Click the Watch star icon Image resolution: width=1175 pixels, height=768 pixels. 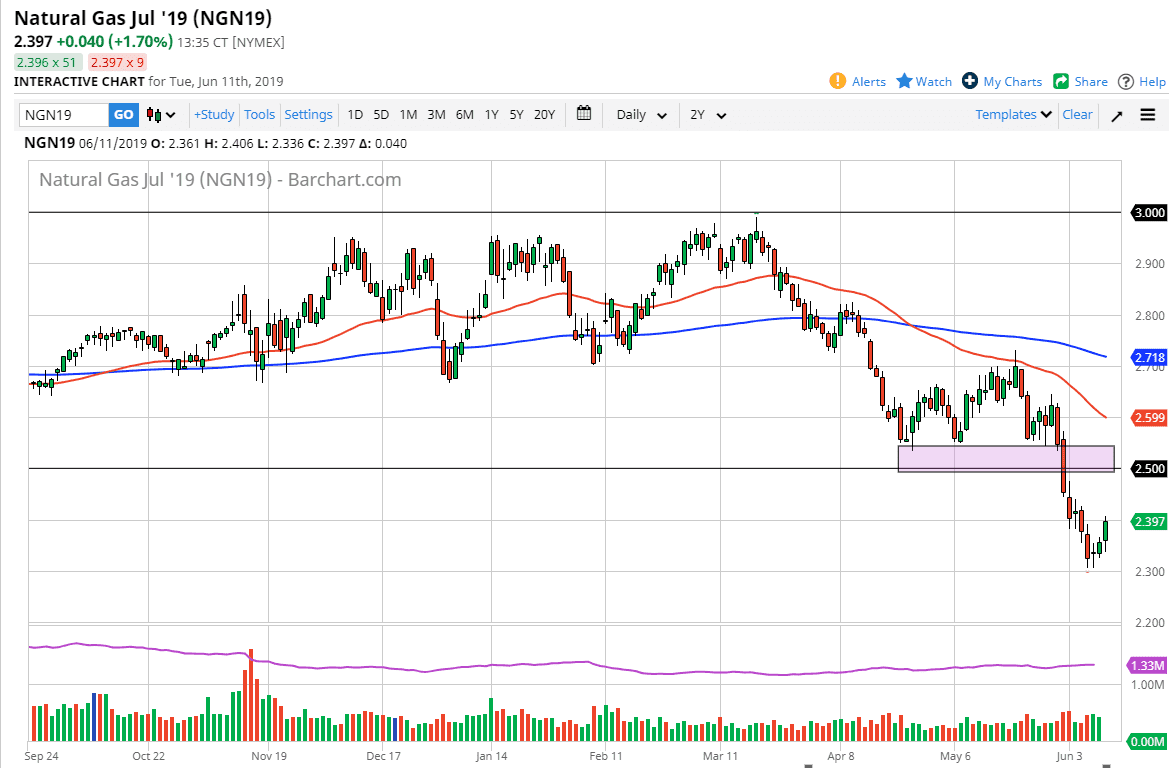[x=904, y=81]
